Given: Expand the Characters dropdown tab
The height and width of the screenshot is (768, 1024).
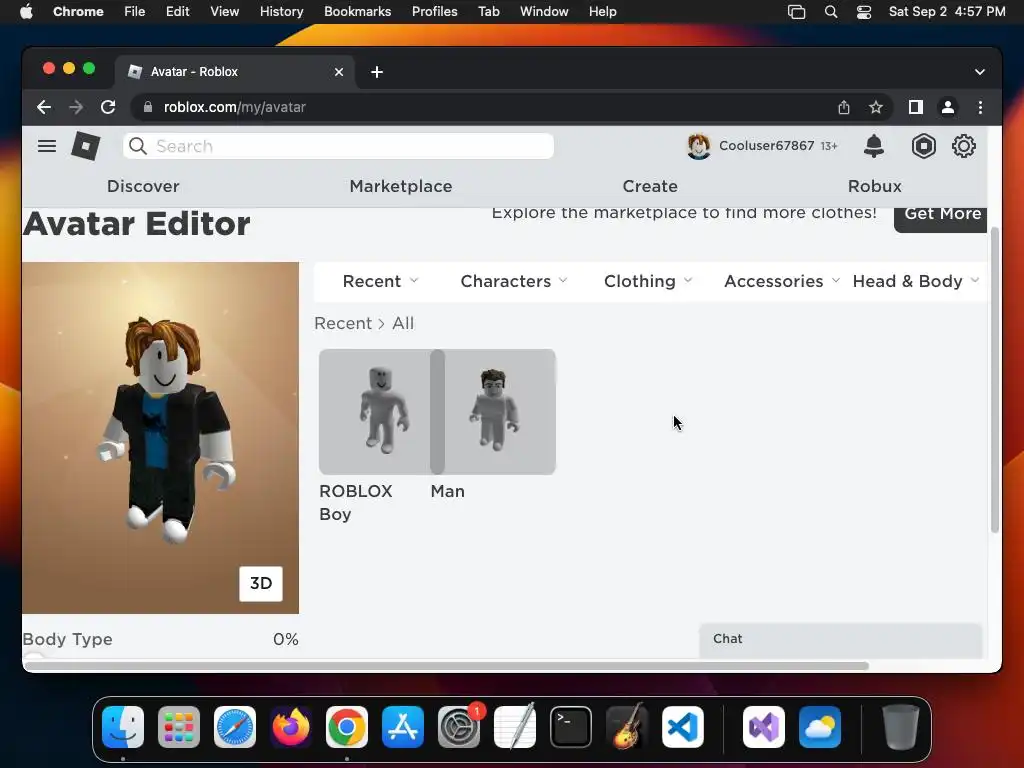Looking at the screenshot, I should 514,281.
